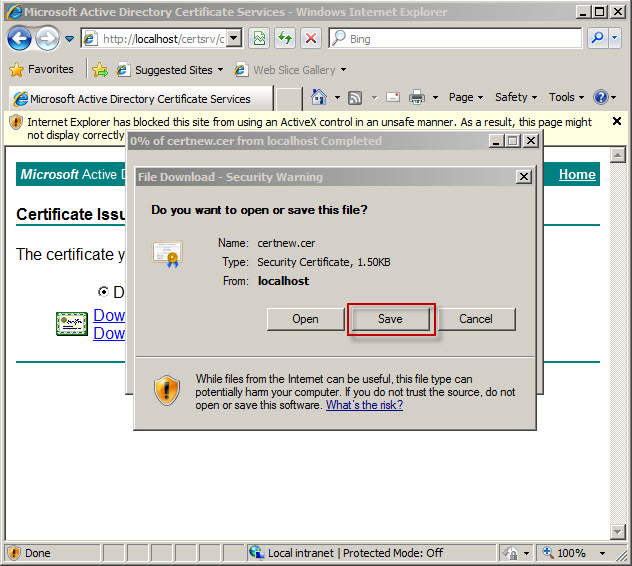Click the empty New Tab button
Image resolution: width=632 pixels, height=566 pixels.
pos(287,98)
